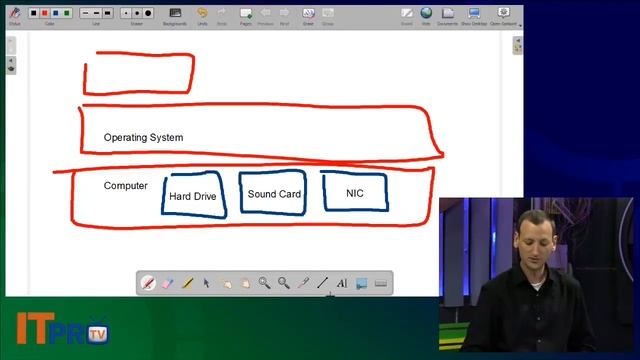Pick the blue pen color
Screen dimensions: 640x360
click(56, 13)
